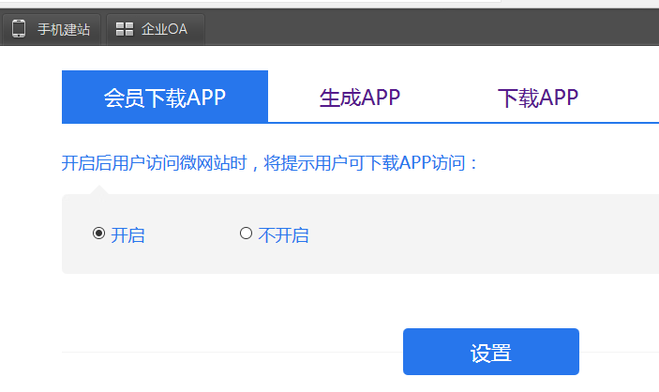This screenshot has width=659, height=392.
Task: Switch to the 下载APP tab
Action: 538,97
